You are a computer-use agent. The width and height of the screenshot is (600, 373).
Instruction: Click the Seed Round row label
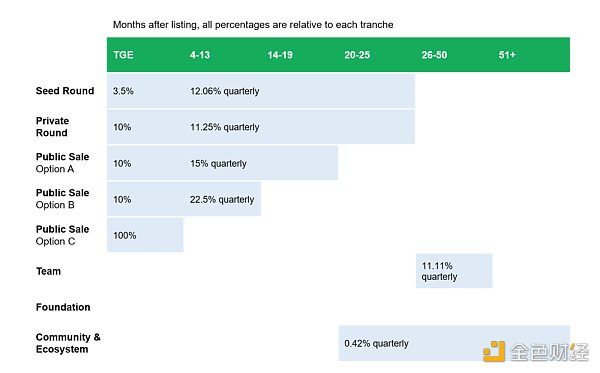[65, 91]
